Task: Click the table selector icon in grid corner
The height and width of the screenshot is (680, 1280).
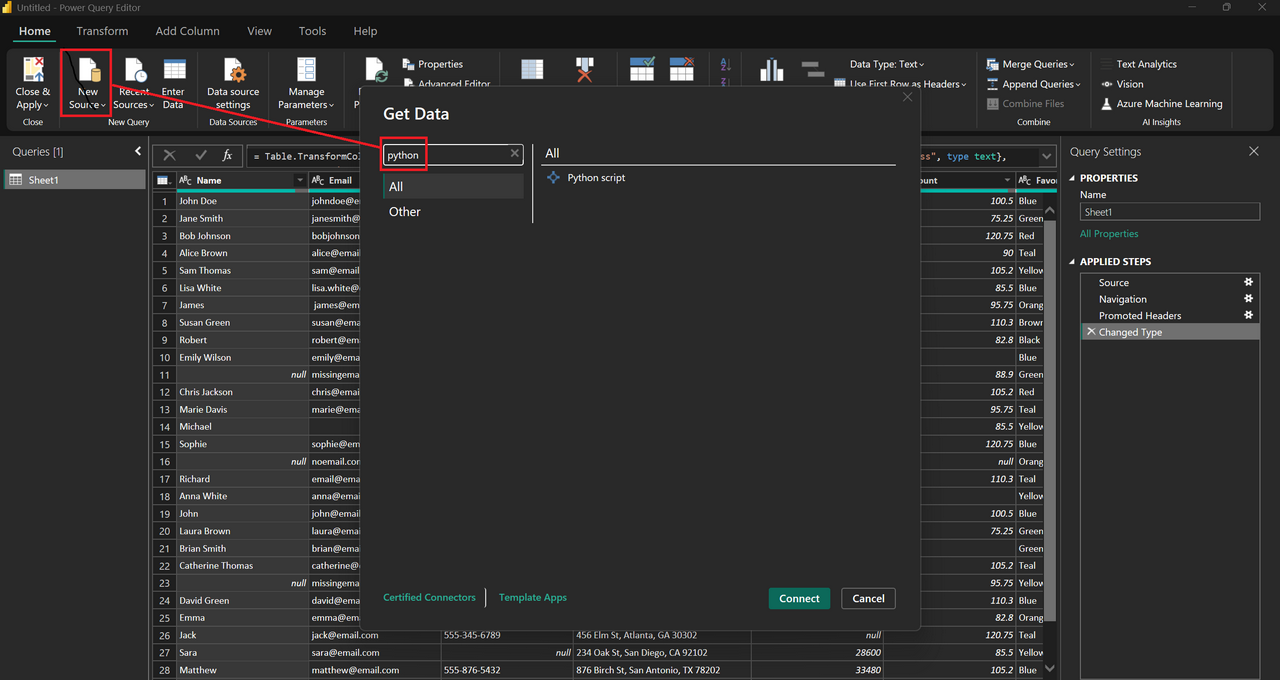Action: click(x=164, y=181)
